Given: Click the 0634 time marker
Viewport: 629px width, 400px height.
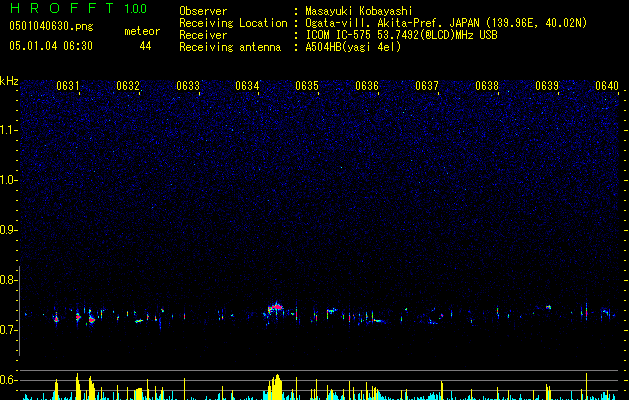Looking at the screenshot, I should click(247, 86).
